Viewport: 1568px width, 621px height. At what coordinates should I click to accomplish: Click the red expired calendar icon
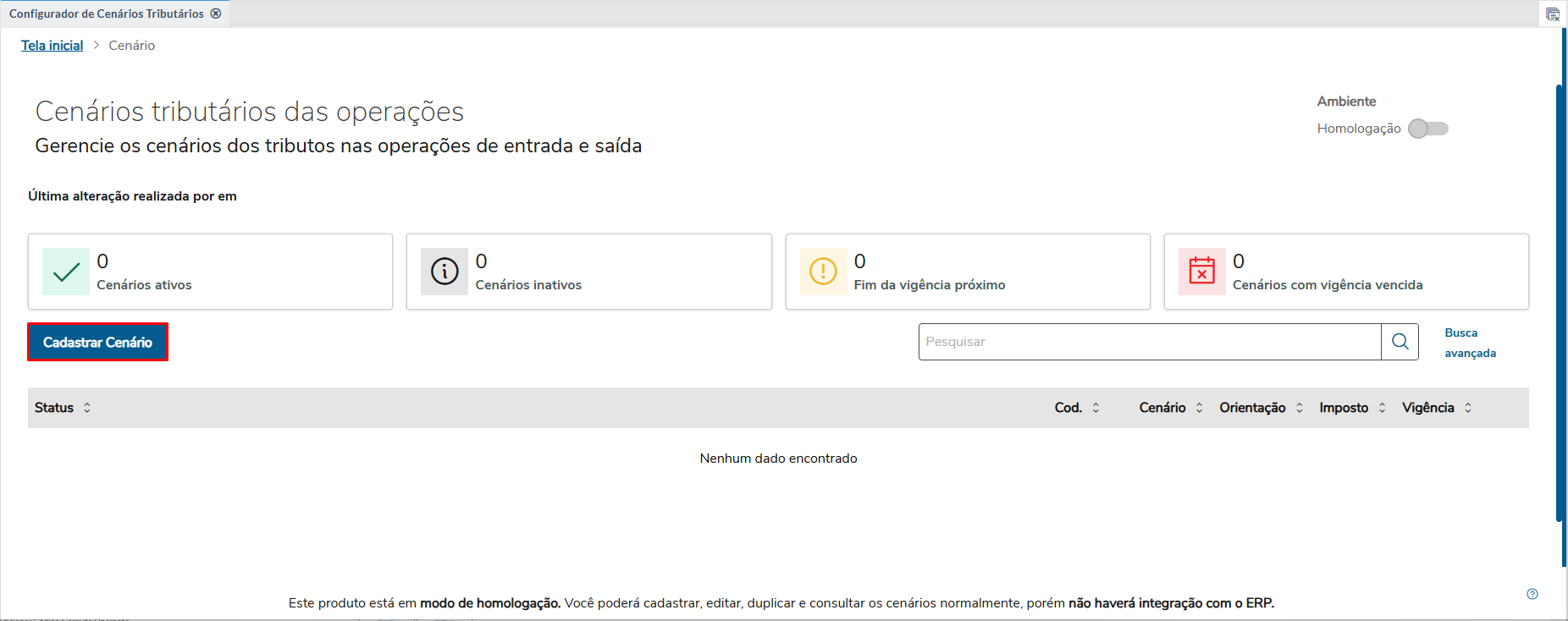click(1201, 272)
